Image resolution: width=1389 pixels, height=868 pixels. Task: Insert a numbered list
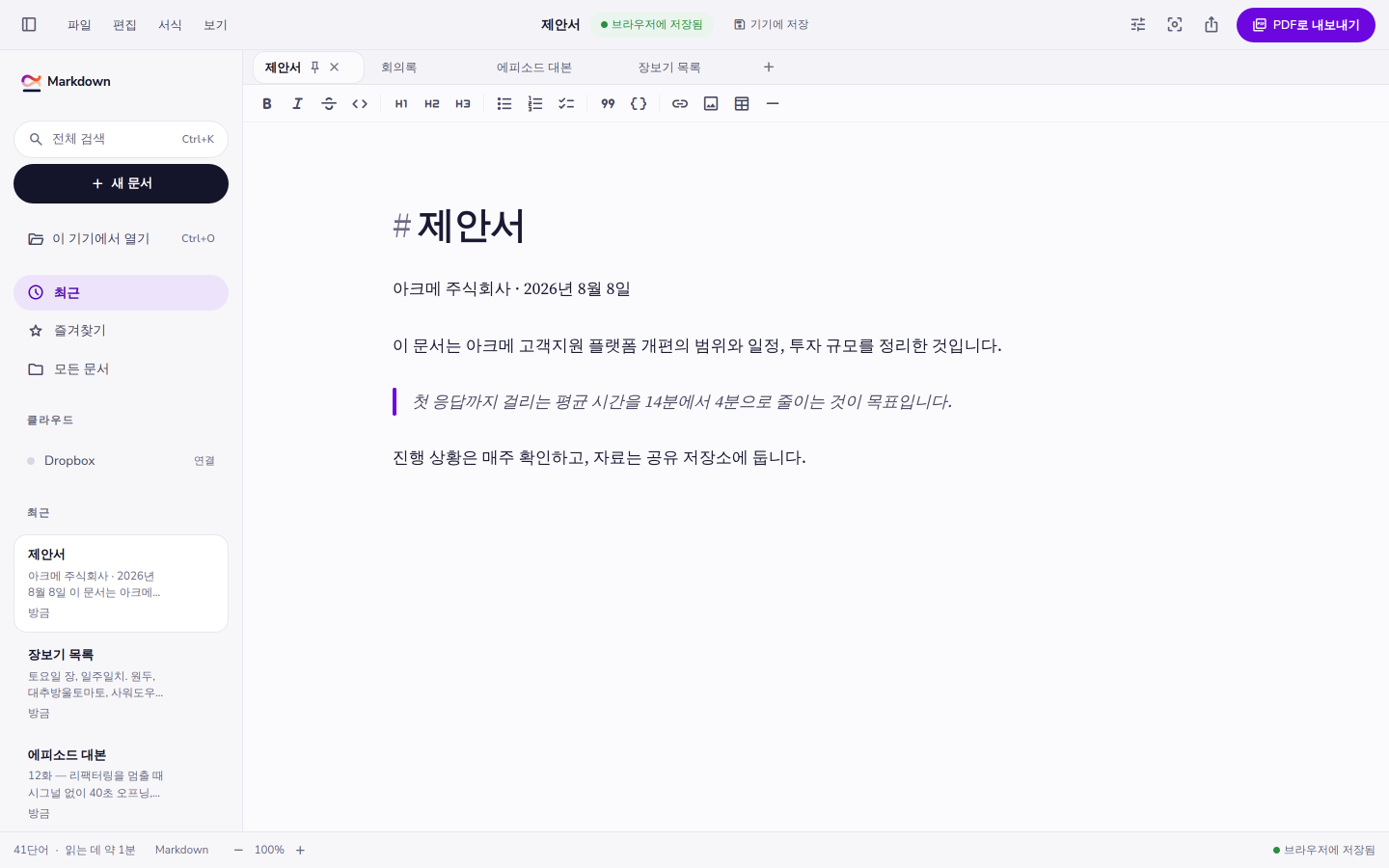pos(535,103)
